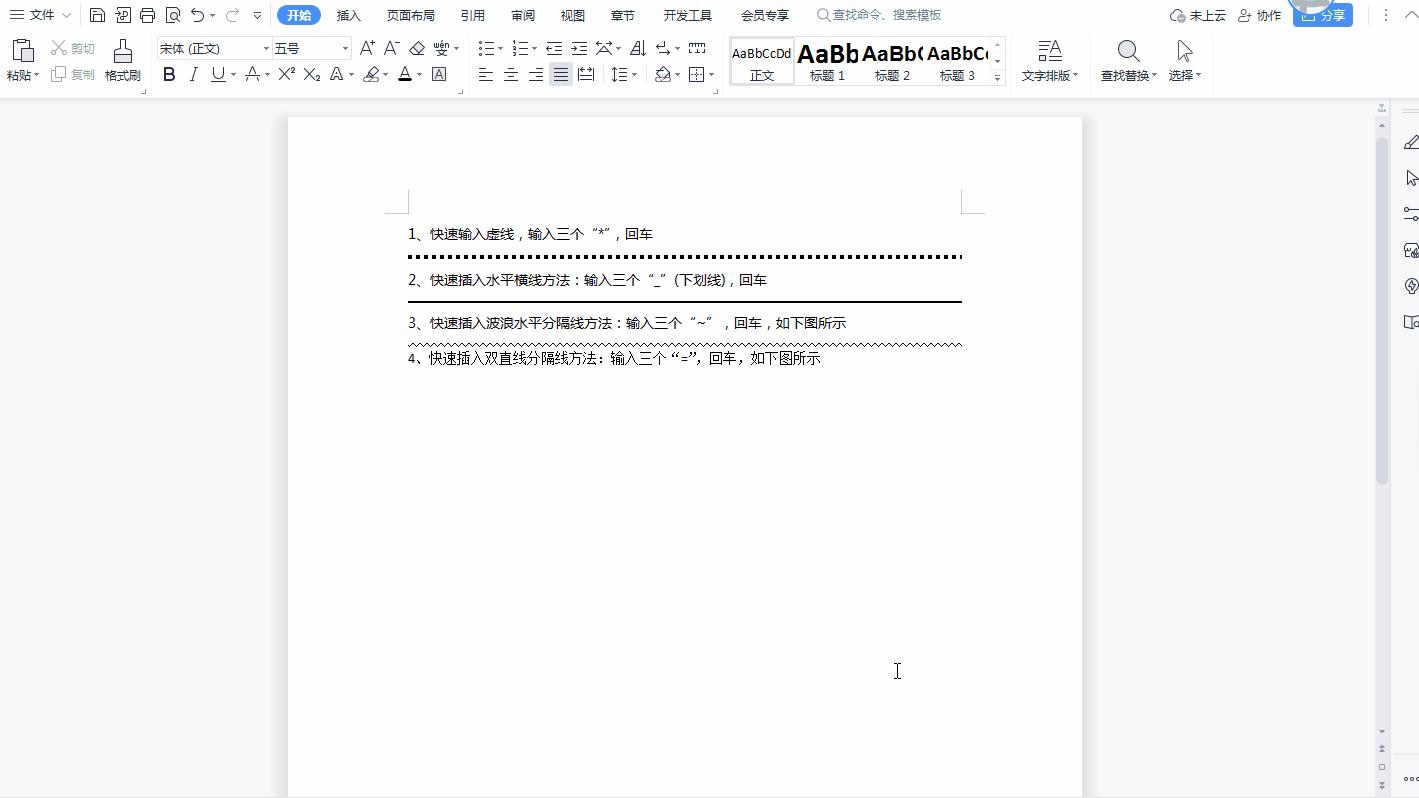
Task: Select the italic formatting icon
Action: (193, 74)
